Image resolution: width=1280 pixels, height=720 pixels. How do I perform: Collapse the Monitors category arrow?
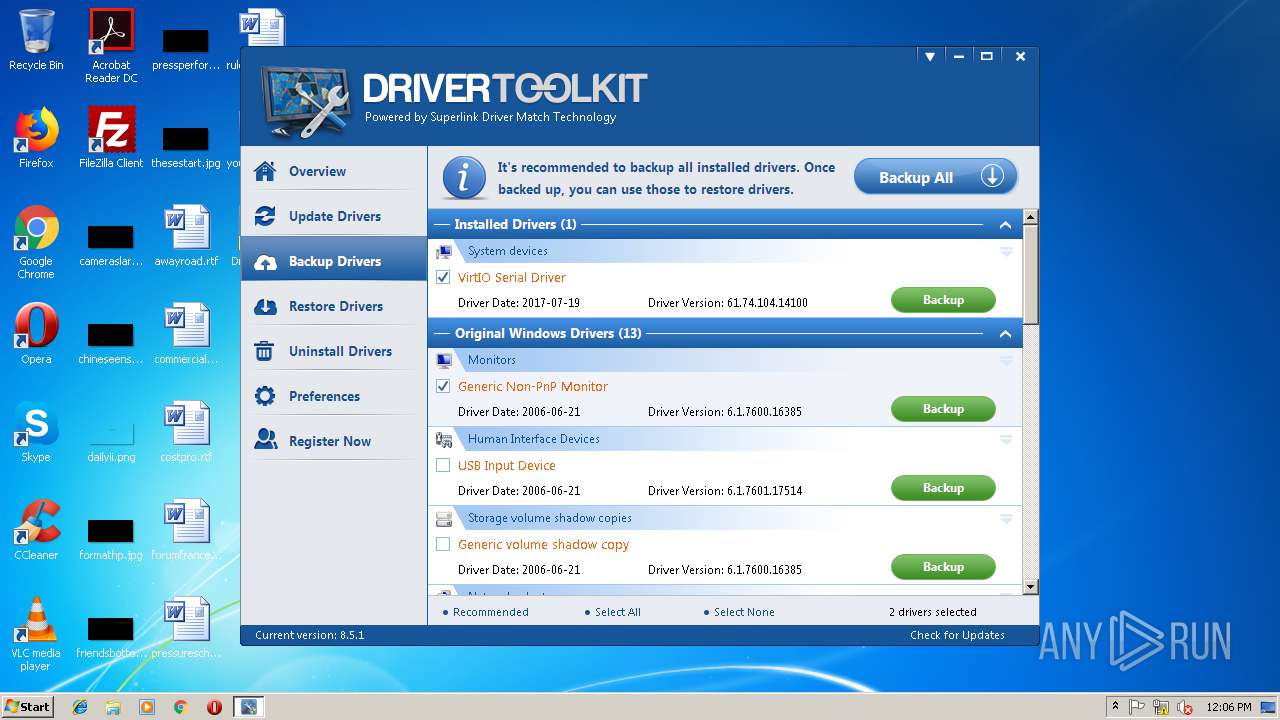(1006, 360)
